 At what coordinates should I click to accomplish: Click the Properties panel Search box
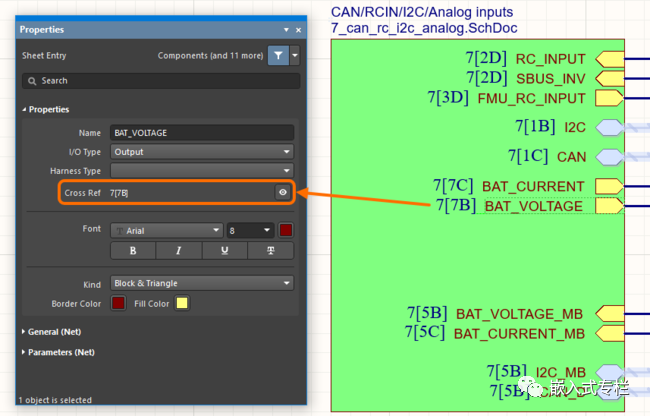pos(161,81)
